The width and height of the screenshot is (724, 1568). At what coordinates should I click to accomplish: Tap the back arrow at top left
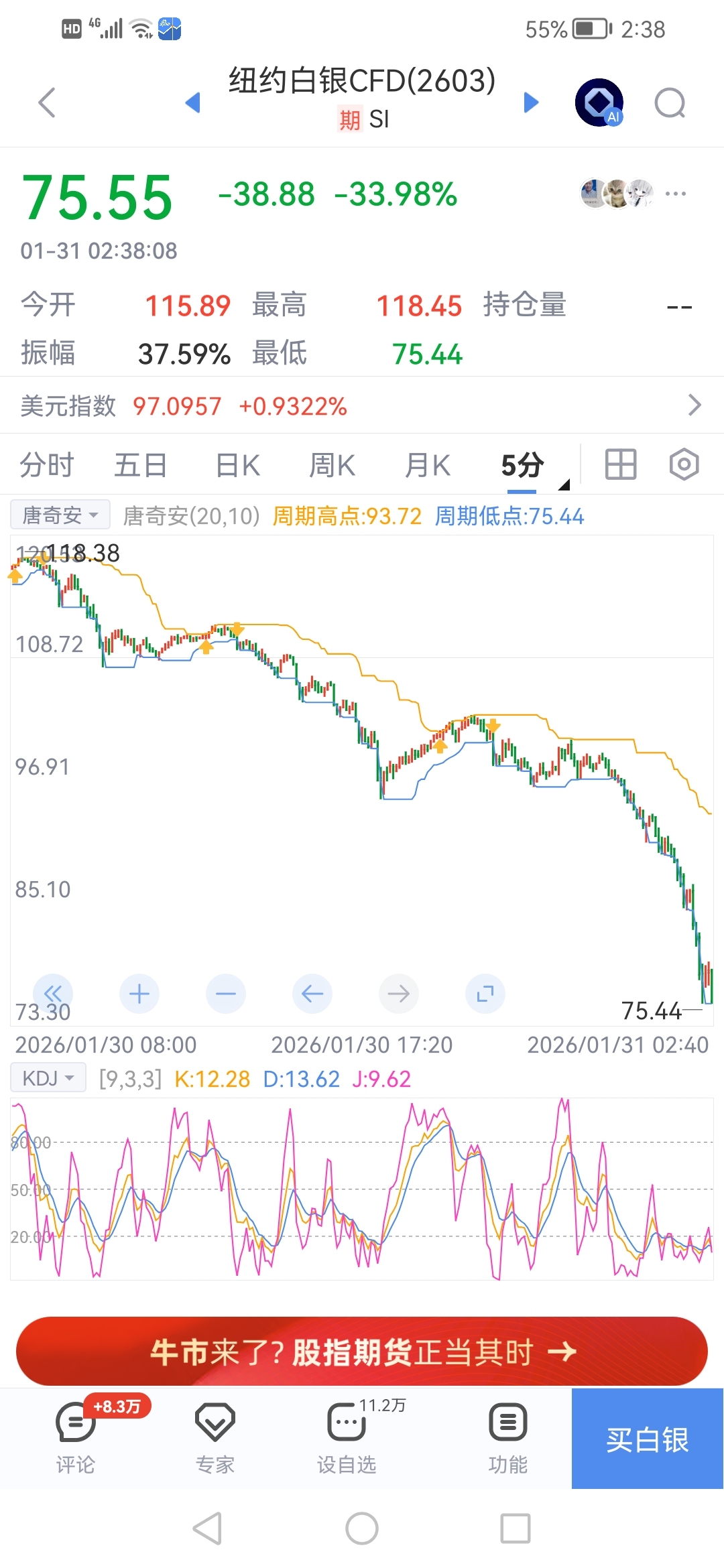46,103
